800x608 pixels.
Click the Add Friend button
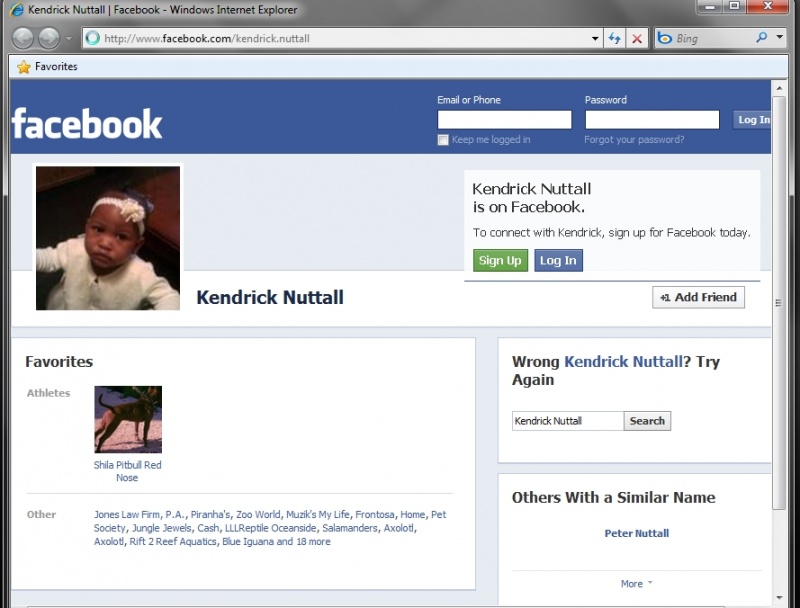click(x=698, y=297)
